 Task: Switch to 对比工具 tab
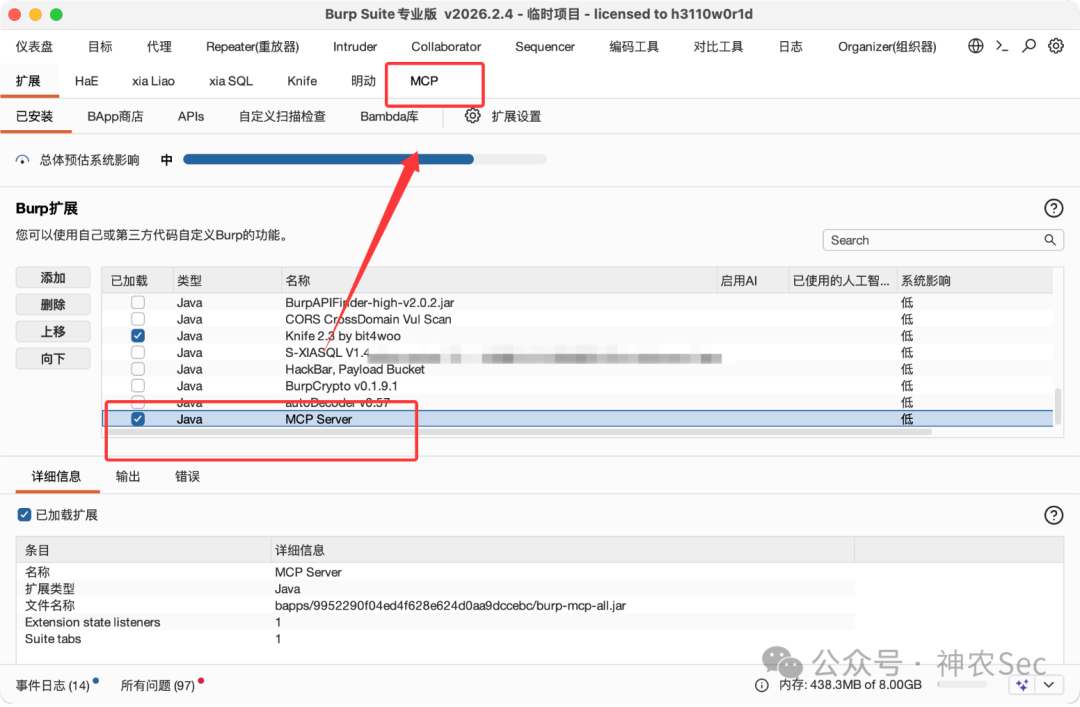pos(718,46)
